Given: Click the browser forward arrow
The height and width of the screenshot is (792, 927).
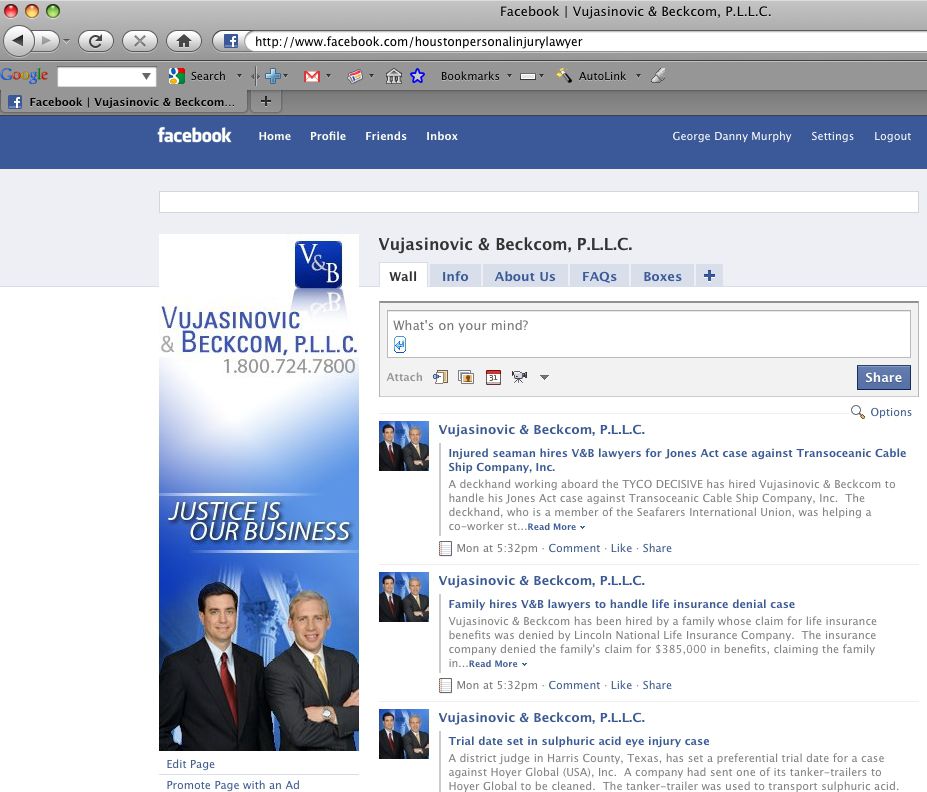Looking at the screenshot, I should pyautogui.click(x=46, y=41).
